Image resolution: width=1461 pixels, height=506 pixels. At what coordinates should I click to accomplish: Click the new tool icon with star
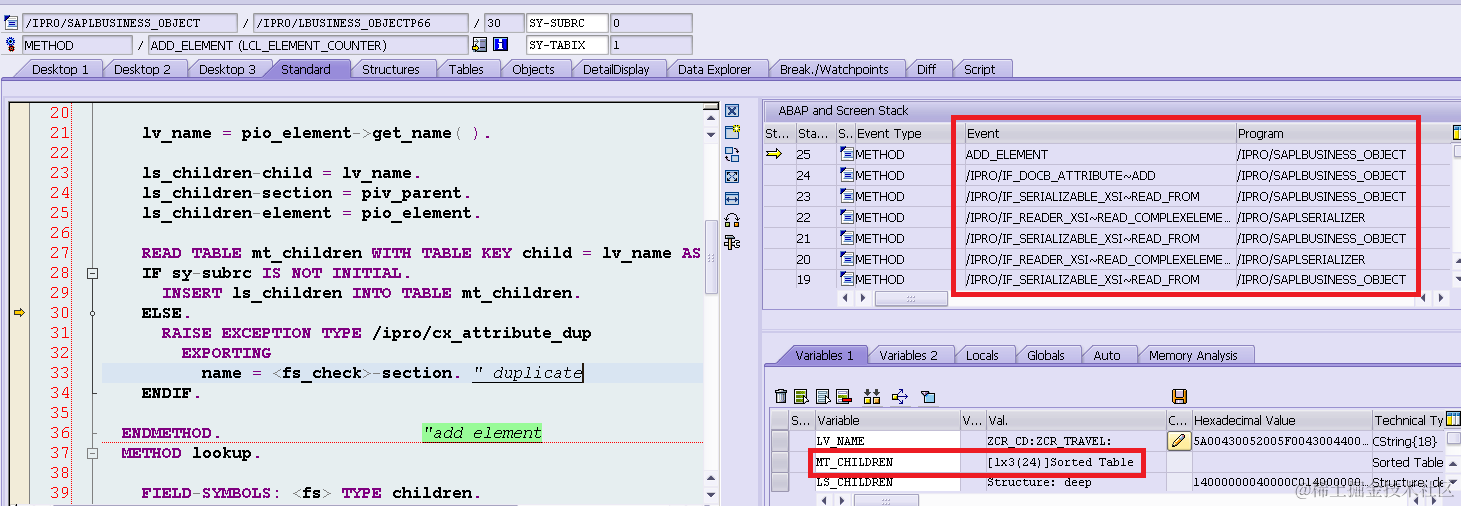tap(732, 133)
